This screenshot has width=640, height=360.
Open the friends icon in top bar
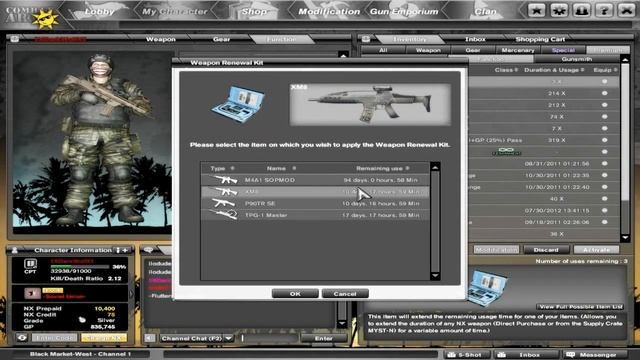pos(581,10)
